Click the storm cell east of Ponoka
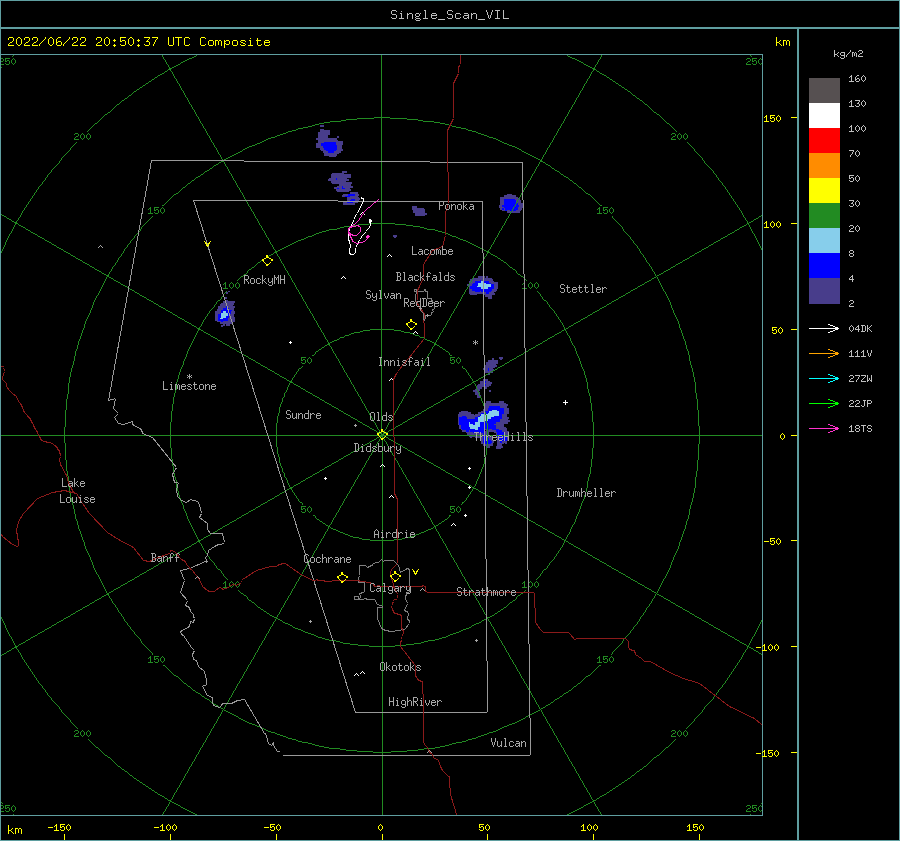 [x=510, y=204]
